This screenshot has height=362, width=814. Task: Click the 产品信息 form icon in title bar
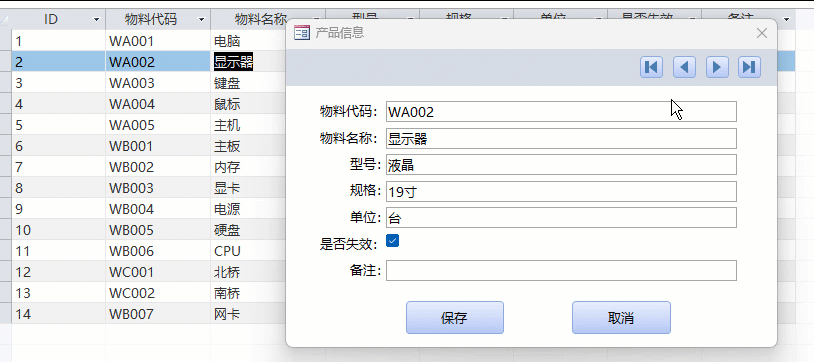pyautogui.click(x=301, y=34)
